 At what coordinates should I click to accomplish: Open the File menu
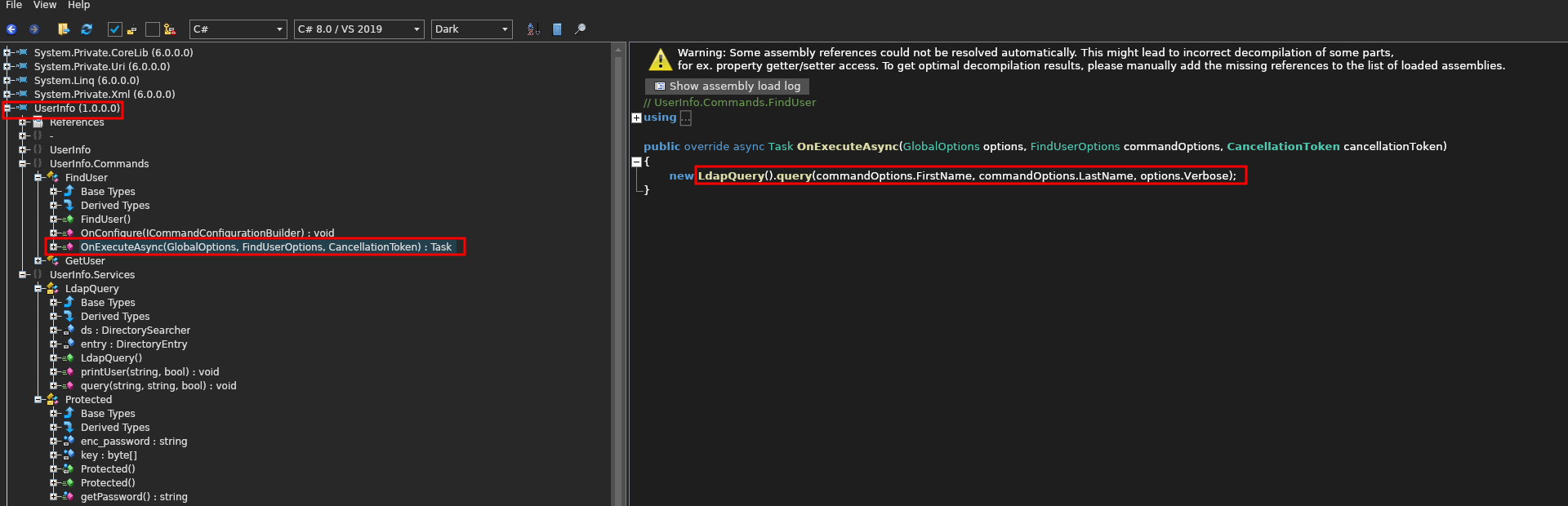tap(14, 5)
